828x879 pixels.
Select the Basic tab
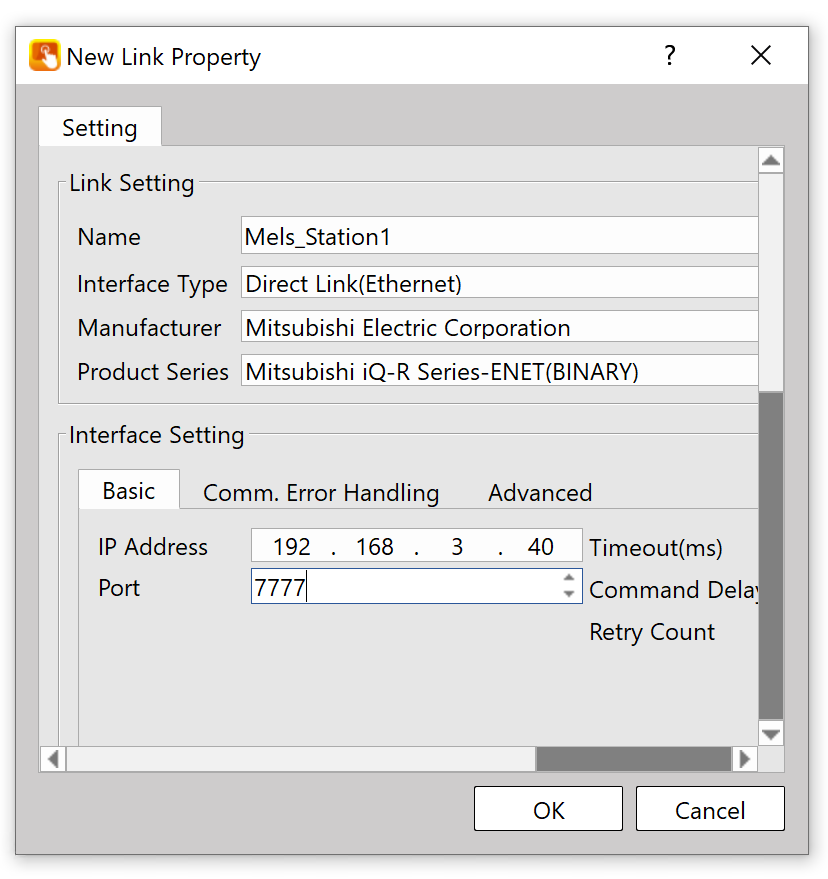[x=129, y=491]
